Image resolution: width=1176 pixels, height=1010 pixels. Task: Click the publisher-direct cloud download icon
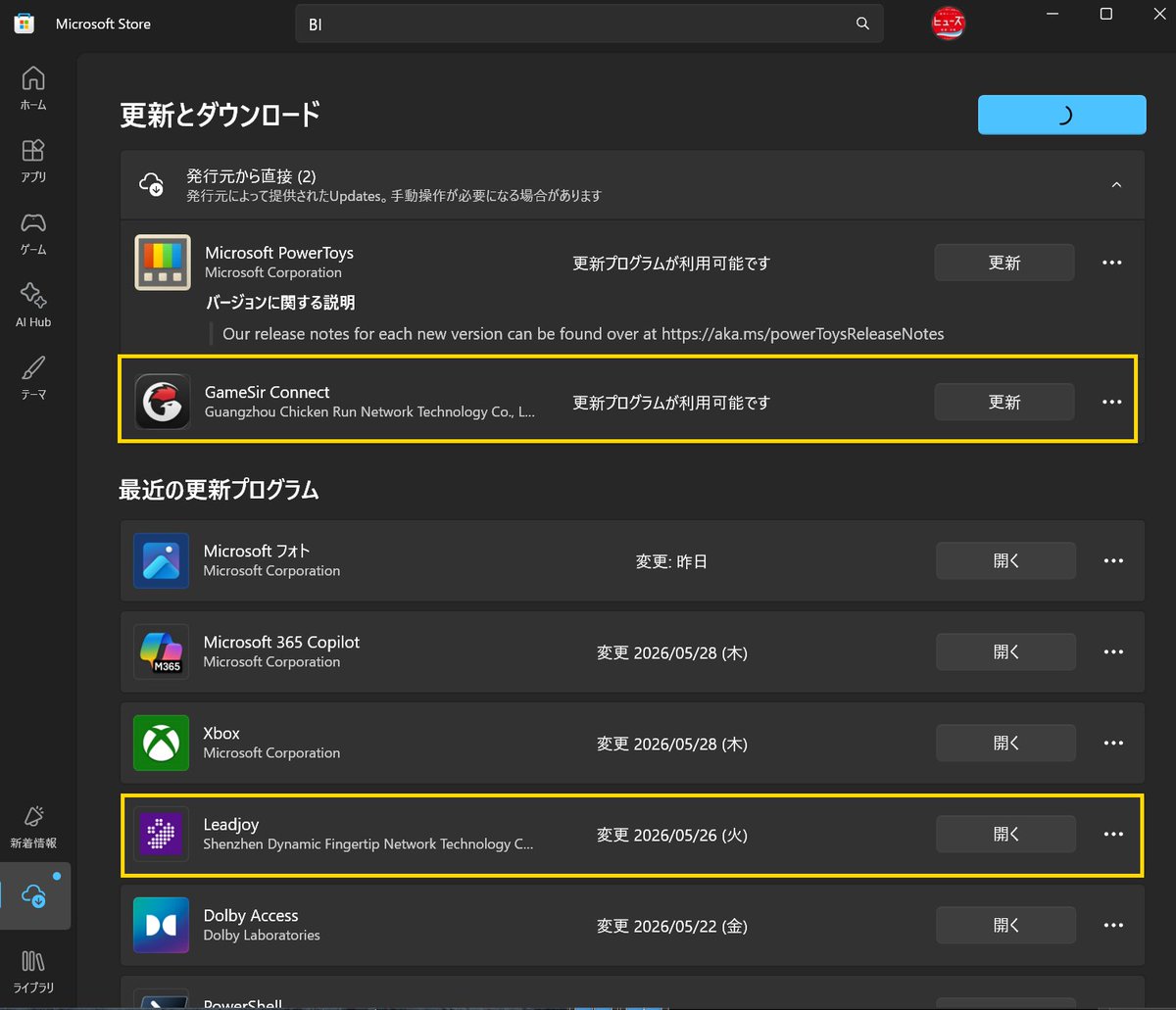tap(152, 184)
